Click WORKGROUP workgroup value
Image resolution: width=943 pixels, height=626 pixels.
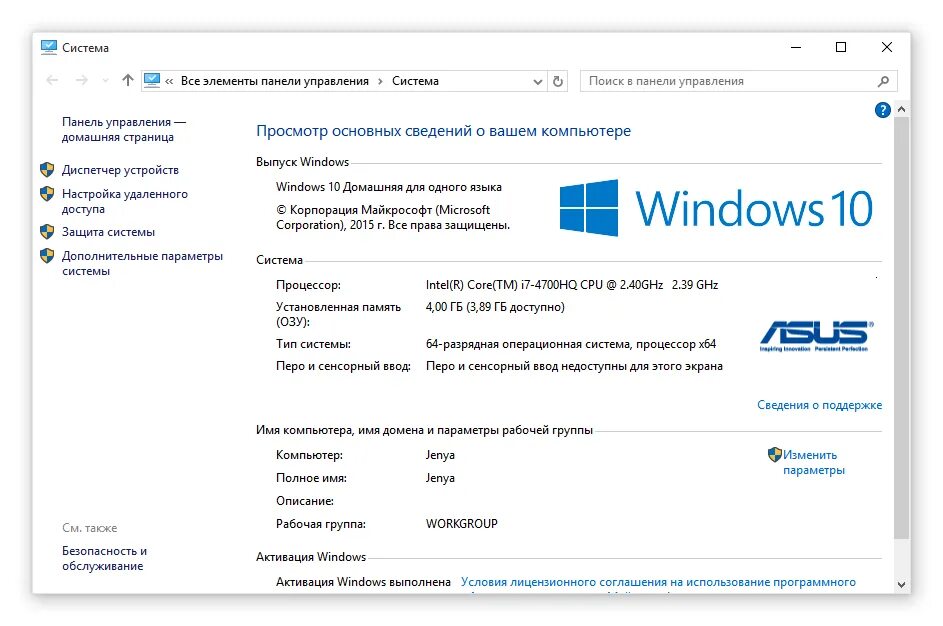pos(462,524)
